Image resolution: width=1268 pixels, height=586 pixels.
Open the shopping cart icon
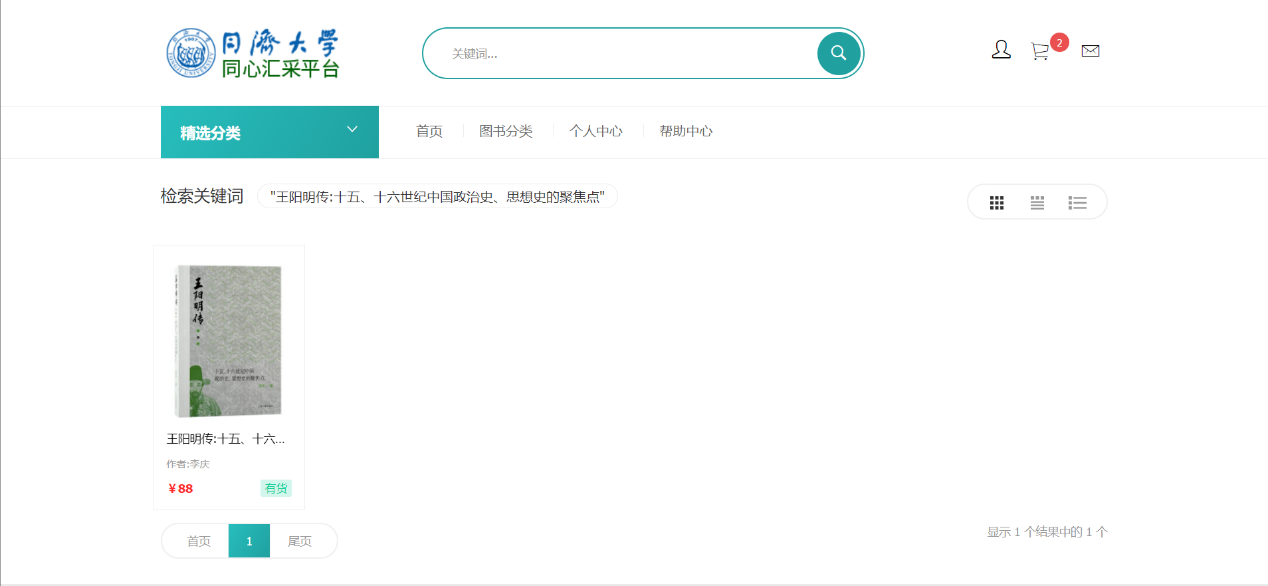click(x=1040, y=51)
